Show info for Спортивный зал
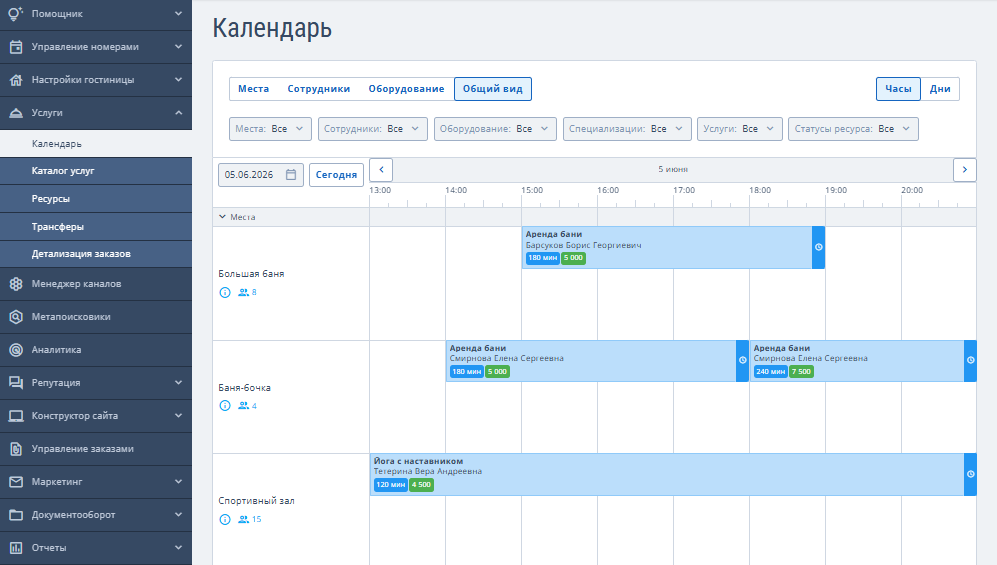The width and height of the screenshot is (997, 565). tap(224, 519)
